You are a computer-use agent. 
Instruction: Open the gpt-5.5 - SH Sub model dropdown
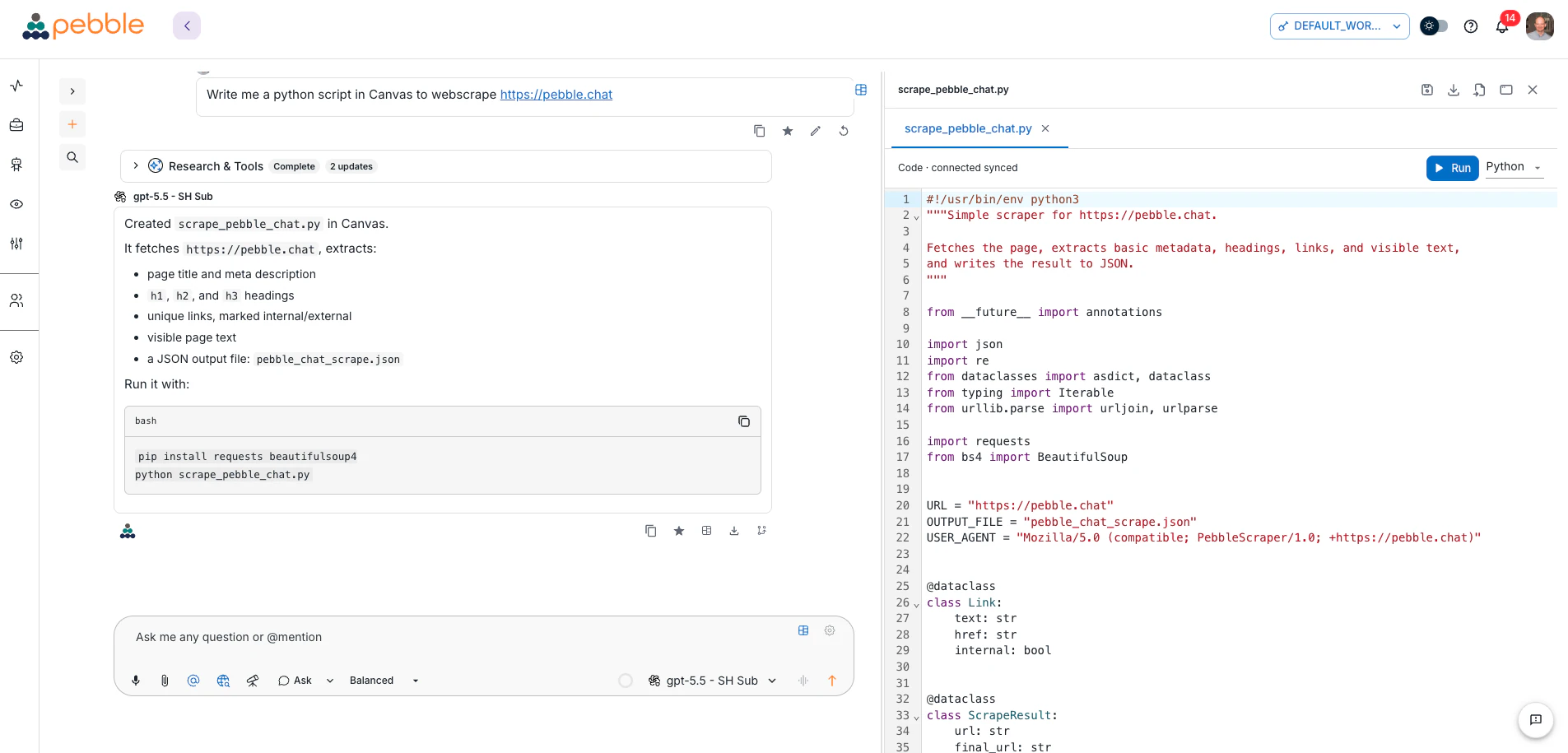[x=713, y=681]
